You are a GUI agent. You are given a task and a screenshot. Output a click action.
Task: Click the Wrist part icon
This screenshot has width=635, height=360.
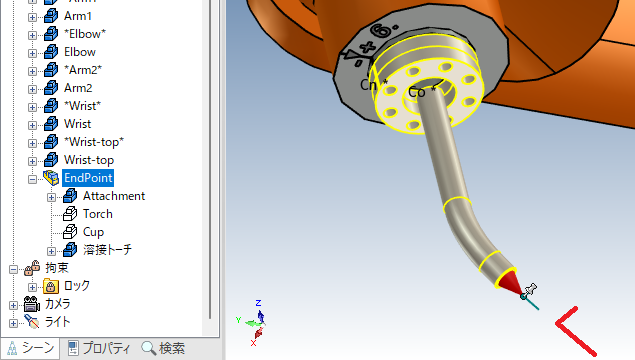[x=51, y=124]
